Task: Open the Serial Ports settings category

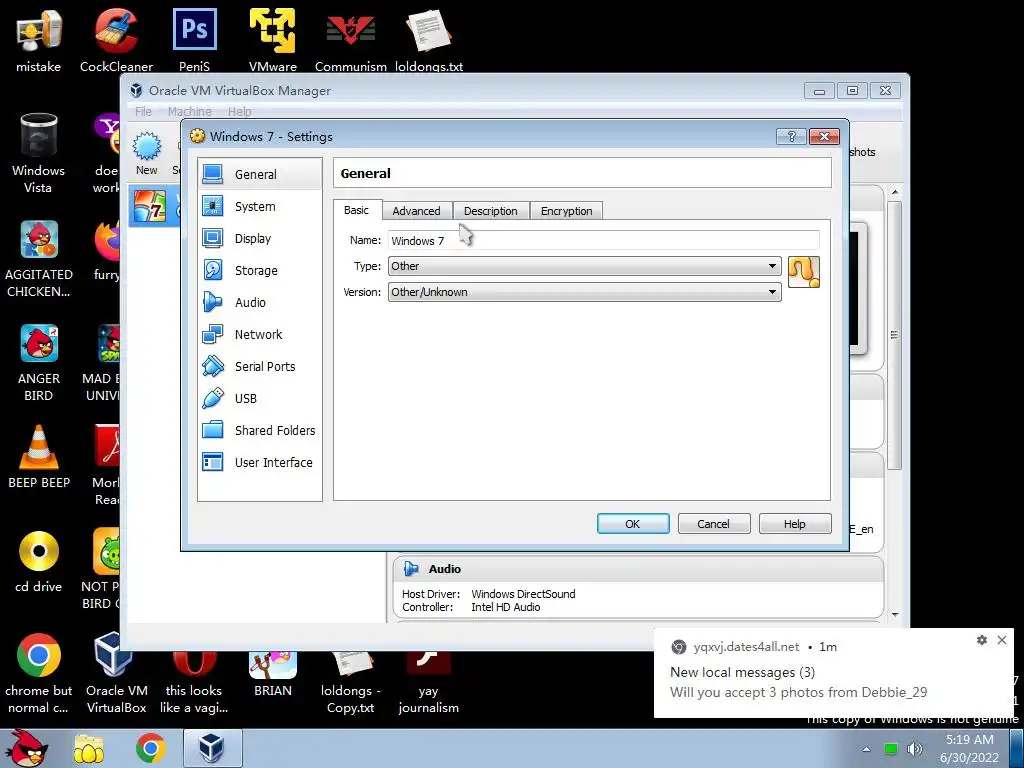Action: [259, 366]
